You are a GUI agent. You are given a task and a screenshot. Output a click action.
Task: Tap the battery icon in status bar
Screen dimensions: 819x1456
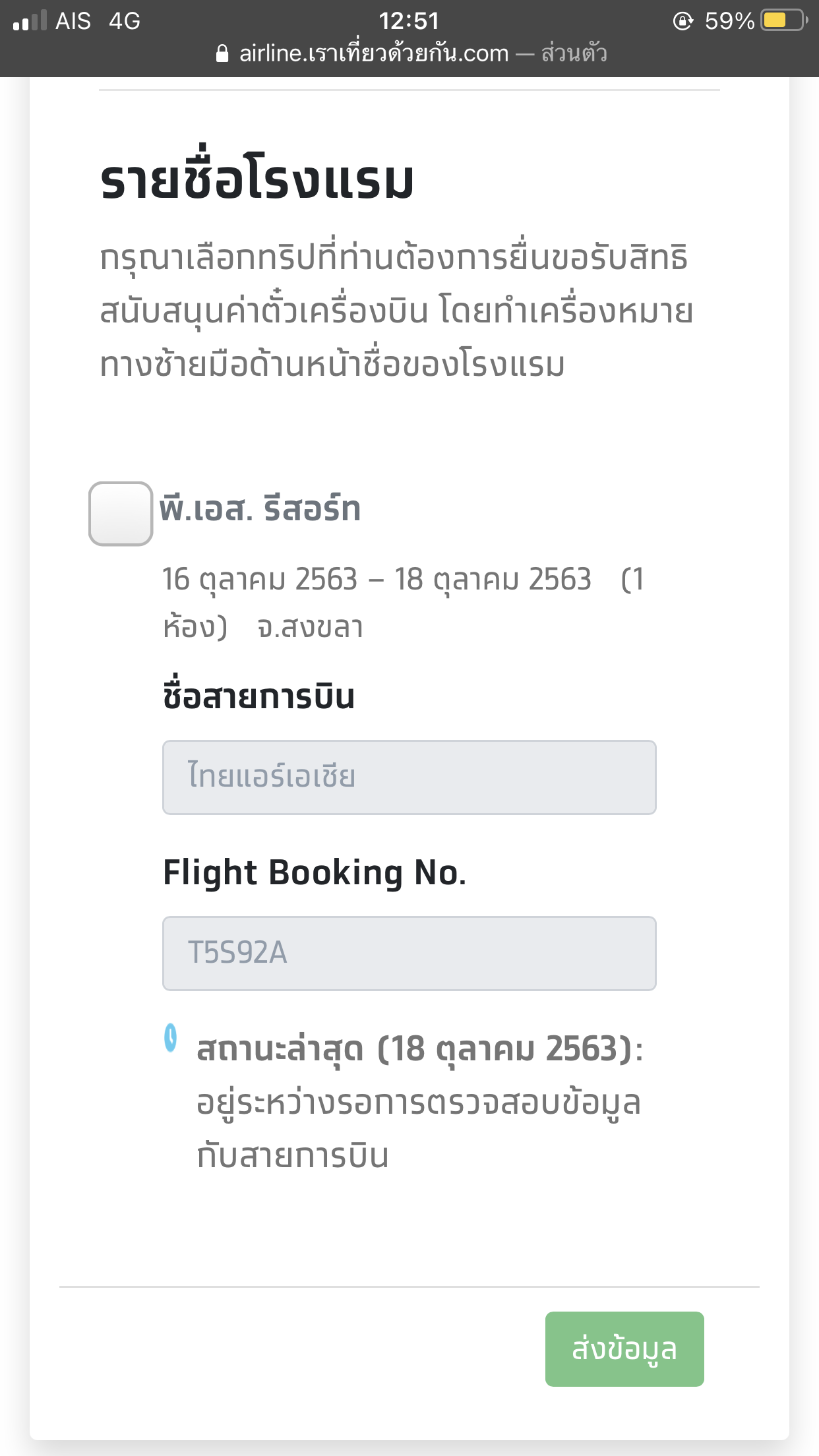coord(784,20)
